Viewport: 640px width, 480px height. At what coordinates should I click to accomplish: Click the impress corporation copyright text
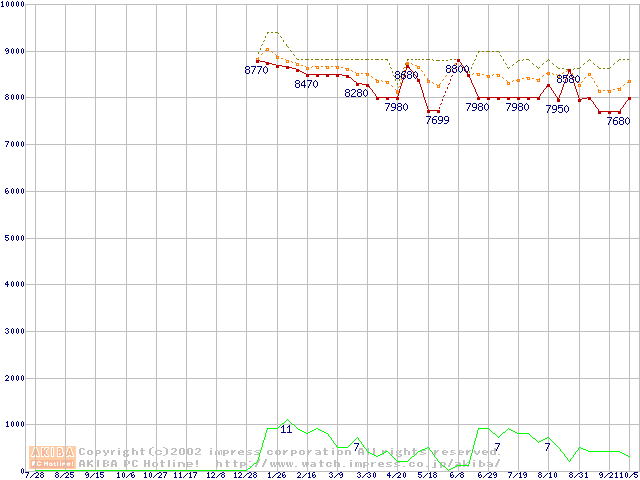click(289, 452)
